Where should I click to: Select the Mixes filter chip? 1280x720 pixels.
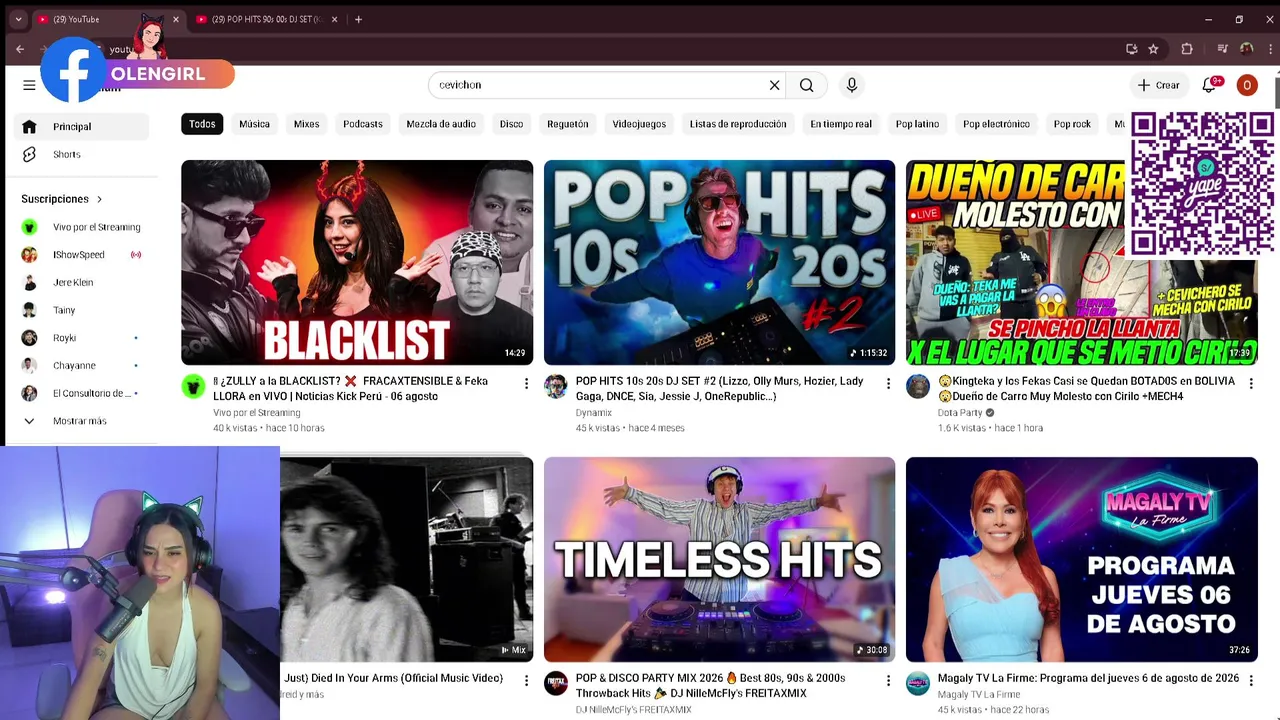tap(306, 124)
